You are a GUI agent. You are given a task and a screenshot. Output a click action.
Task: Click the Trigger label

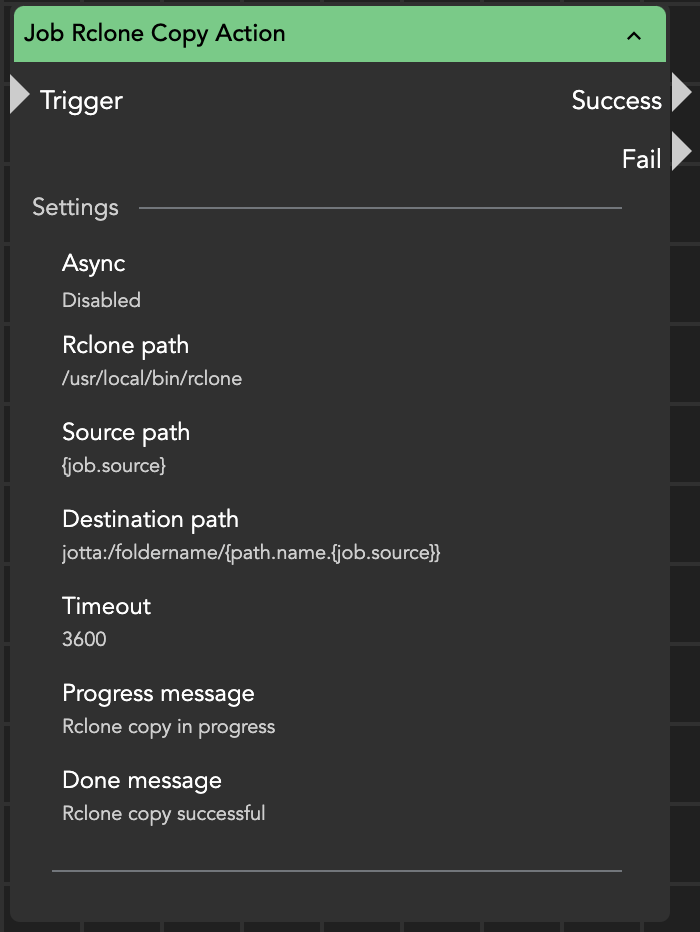(x=81, y=101)
